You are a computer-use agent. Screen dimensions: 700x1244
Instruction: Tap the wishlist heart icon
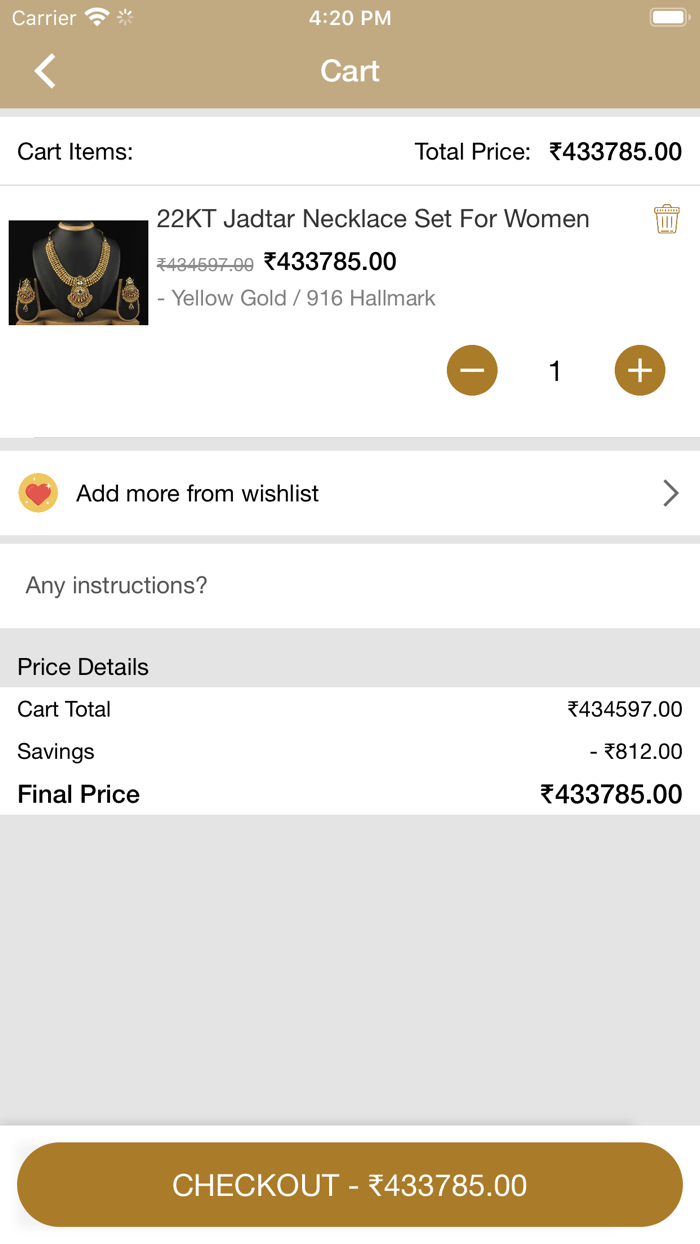(x=38, y=493)
